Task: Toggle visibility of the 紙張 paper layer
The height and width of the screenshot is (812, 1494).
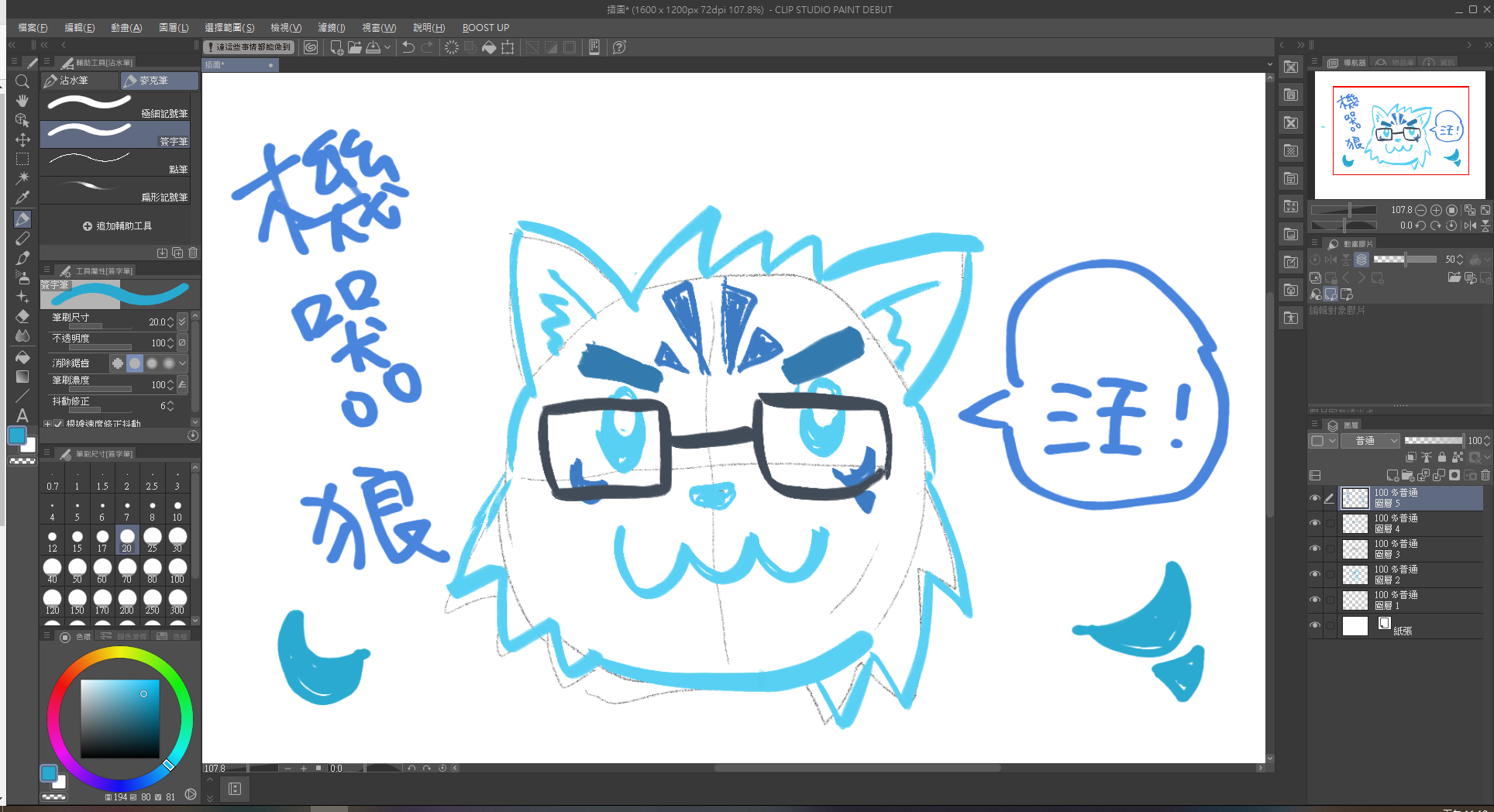Action: (x=1315, y=626)
